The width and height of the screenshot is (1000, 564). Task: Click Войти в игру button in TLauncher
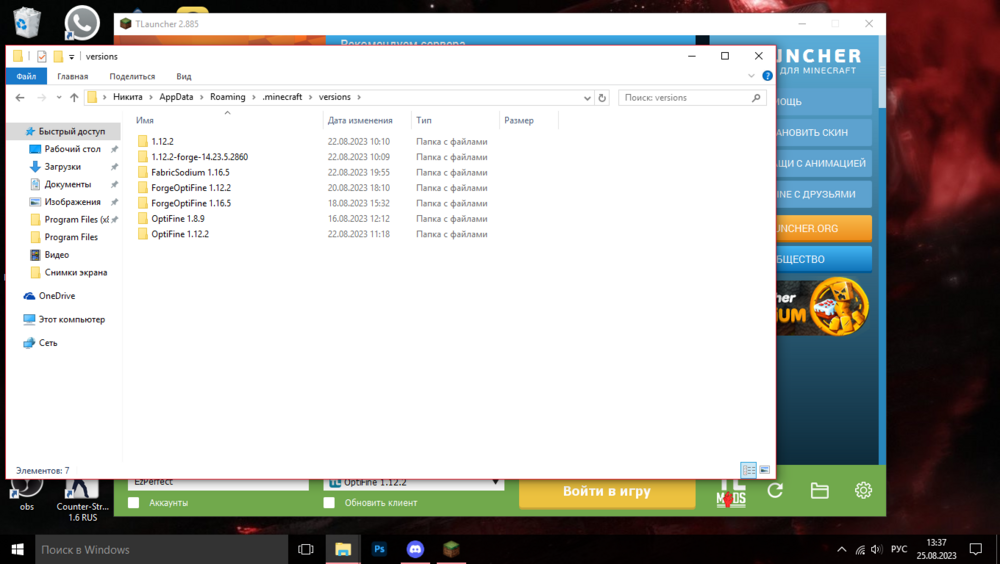pyautogui.click(x=607, y=492)
